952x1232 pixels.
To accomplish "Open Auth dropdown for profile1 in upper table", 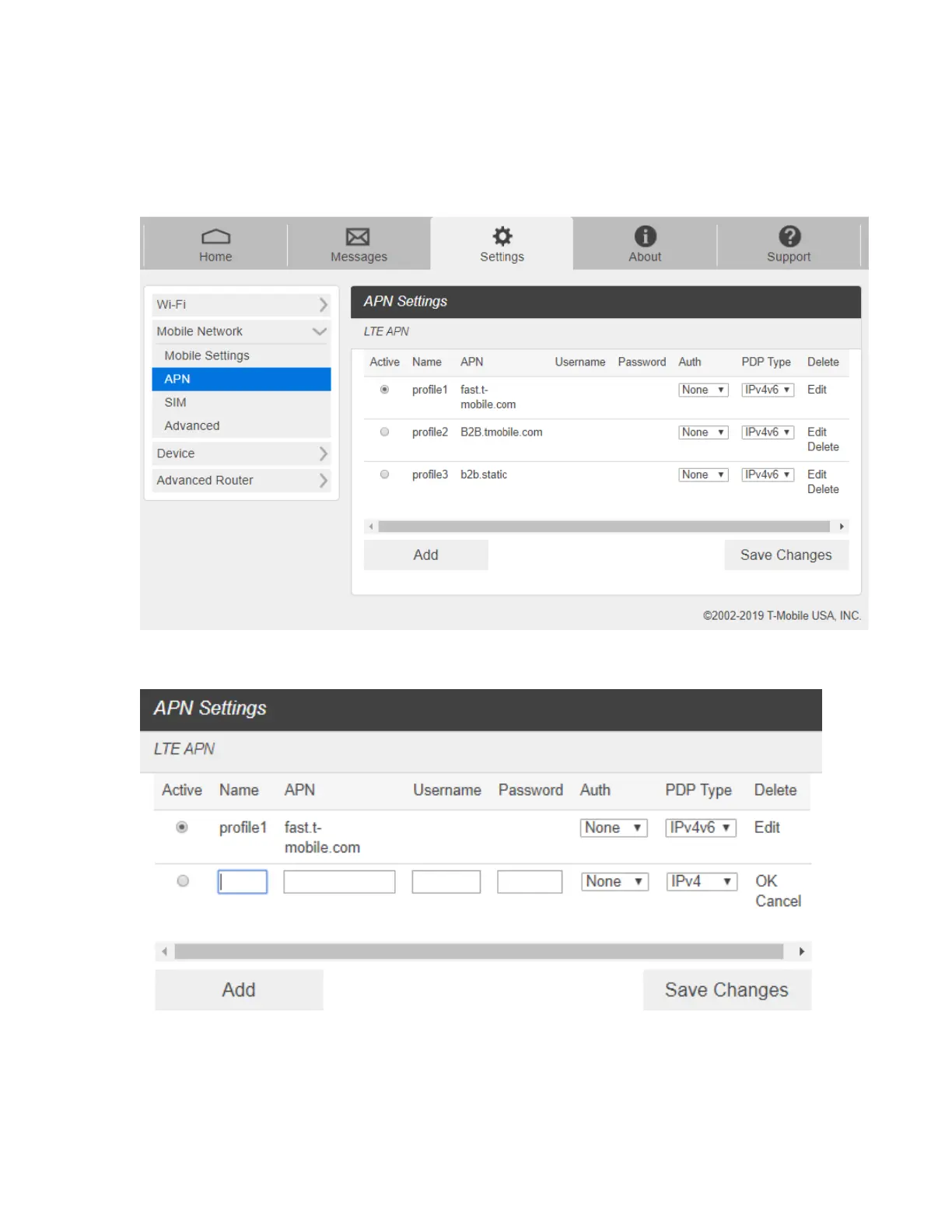I will [x=703, y=390].
